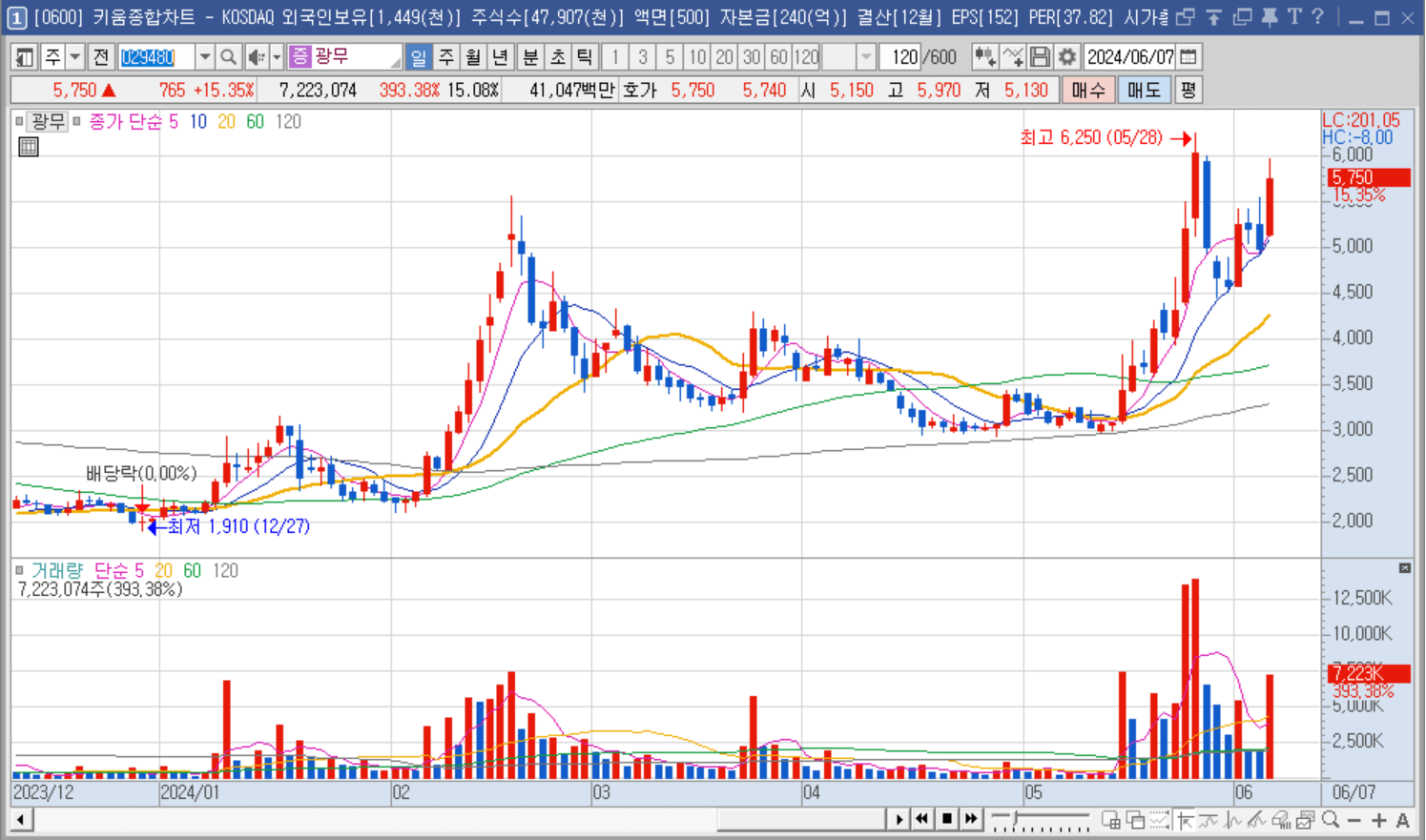Image resolution: width=1426 pixels, height=840 pixels.
Task: Click the 매수 buy button
Action: click(1087, 90)
